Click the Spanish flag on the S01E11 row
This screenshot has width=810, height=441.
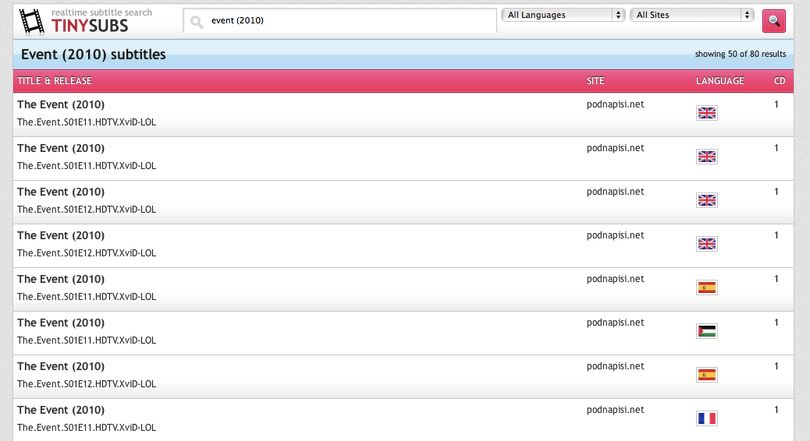coord(707,287)
